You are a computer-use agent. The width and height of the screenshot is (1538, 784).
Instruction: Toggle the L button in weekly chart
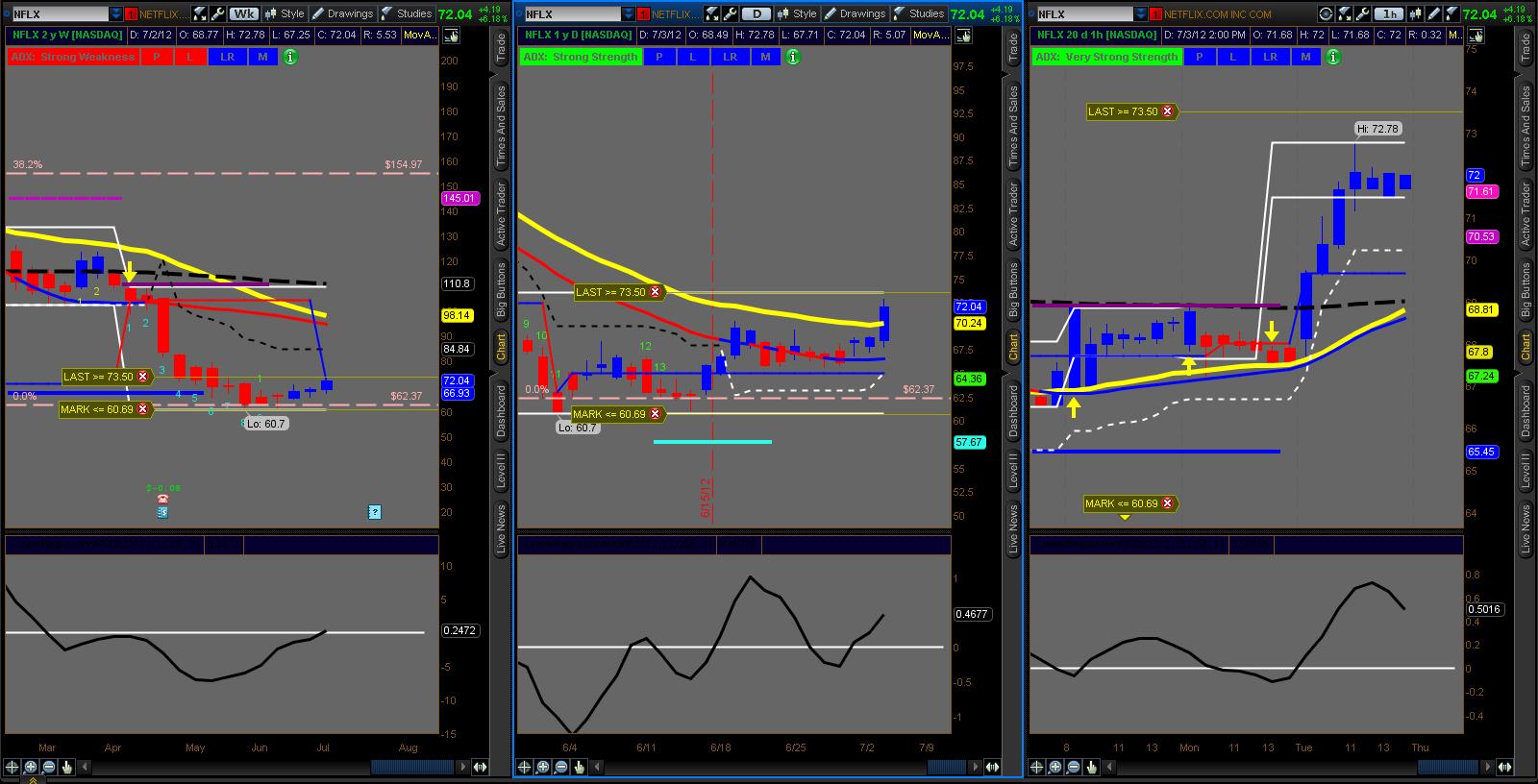(189, 57)
